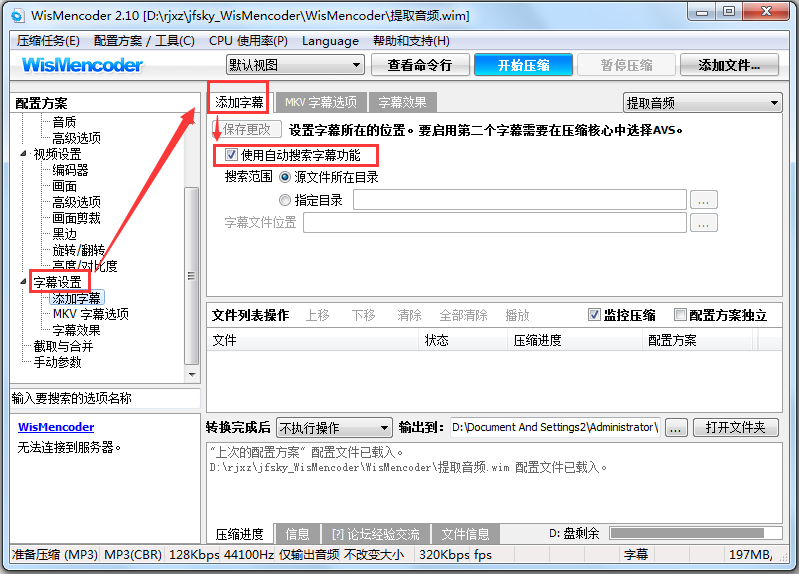Click the config tree scrollbar thumb
Viewport: 799px width, 574px height.
click(x=192, y=276)
